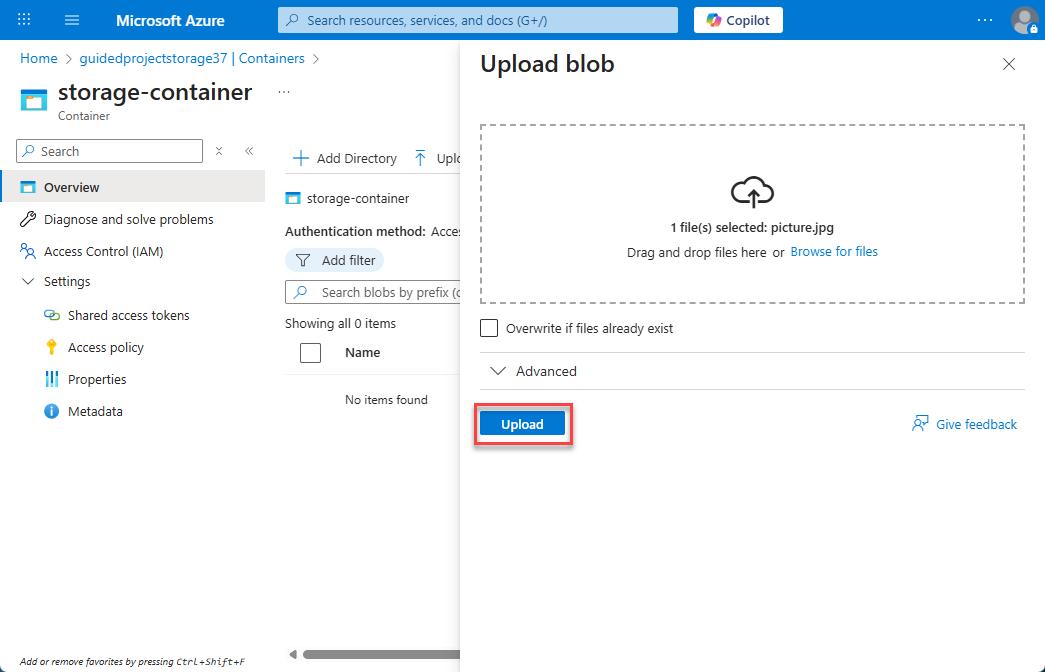Click the Access policy key icon

pyautogui.click(x=51, y=347)
